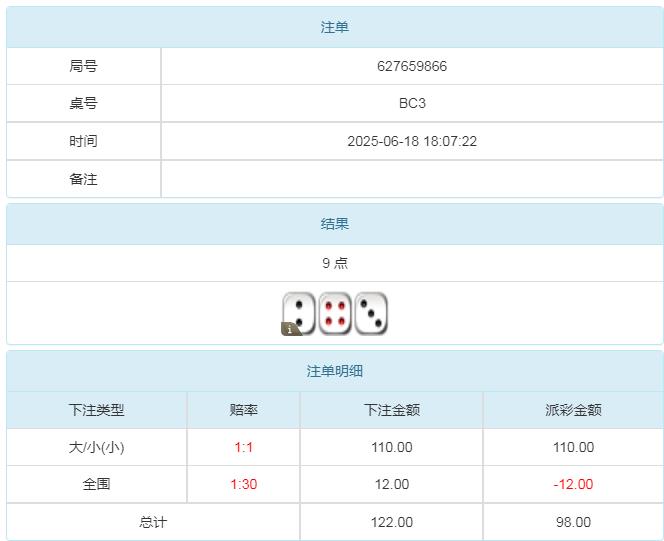
Task: Click the two-dot dice icon
Action: 299,312
